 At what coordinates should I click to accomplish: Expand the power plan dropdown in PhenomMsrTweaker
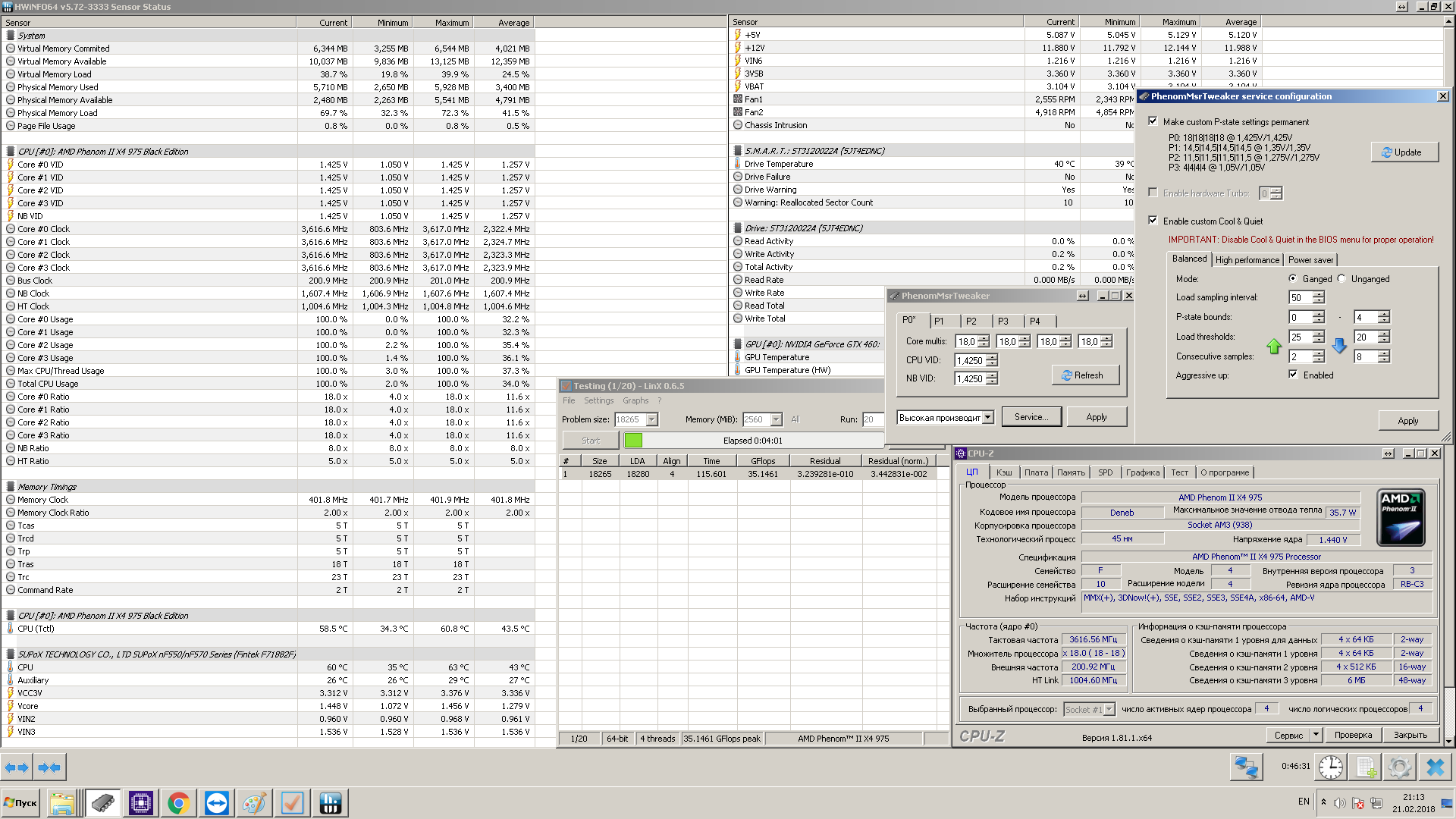point(987,418)
